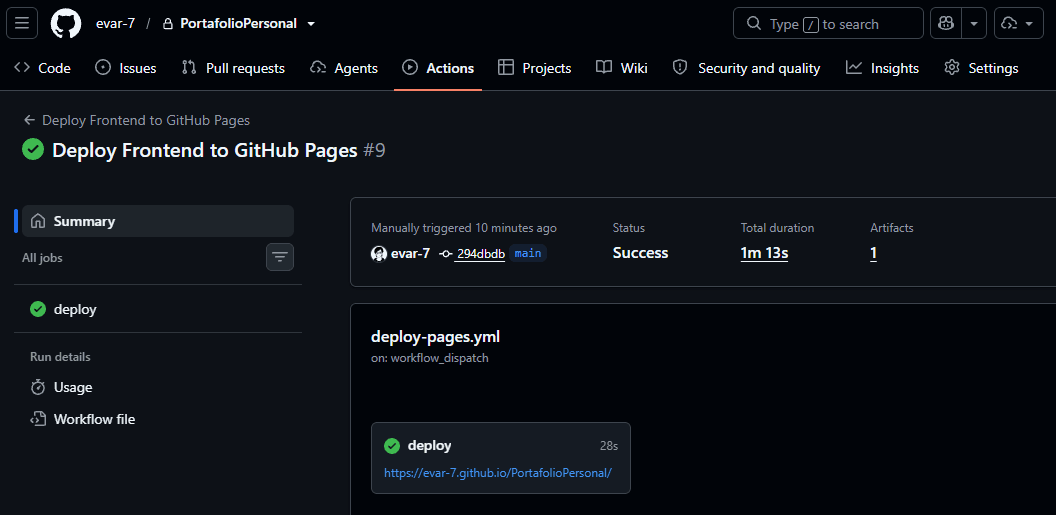Viewport: 1056px width, 515px height.
Task: Click the home icon next to Summary
Action: (x=38, y=221)
